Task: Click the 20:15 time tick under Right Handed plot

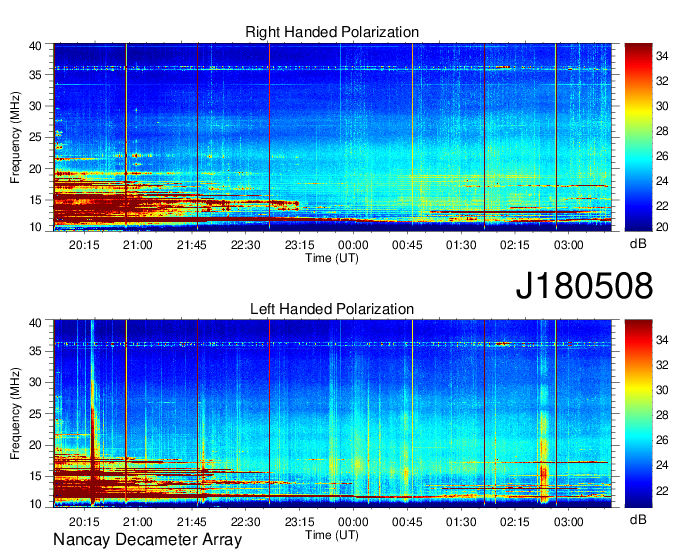Action: click(84, 245)
